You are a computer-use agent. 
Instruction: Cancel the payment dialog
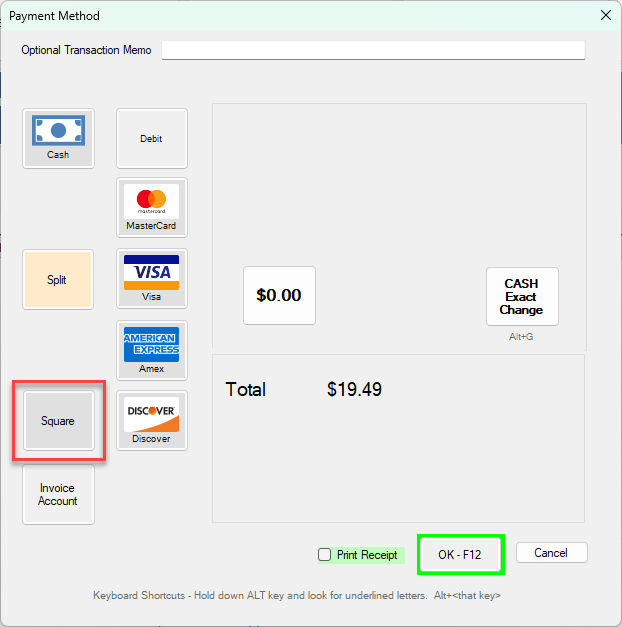tap(552, 553)
